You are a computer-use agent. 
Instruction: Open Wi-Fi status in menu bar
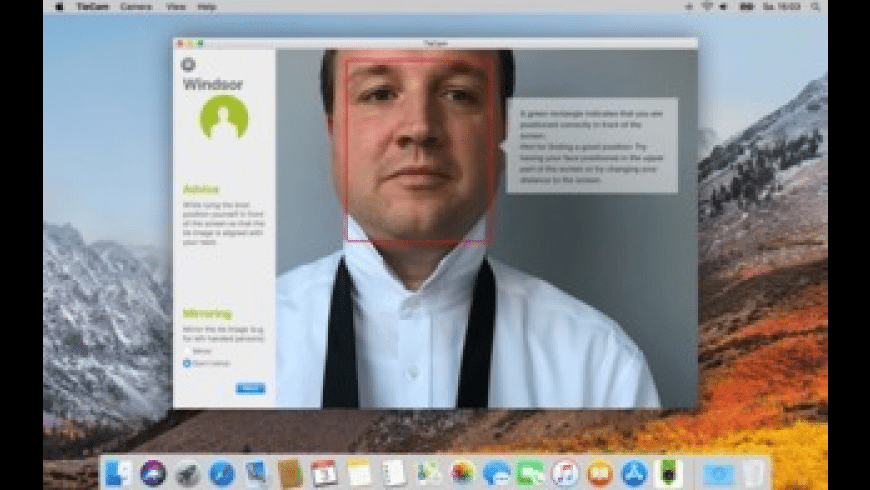coord(707,7)
